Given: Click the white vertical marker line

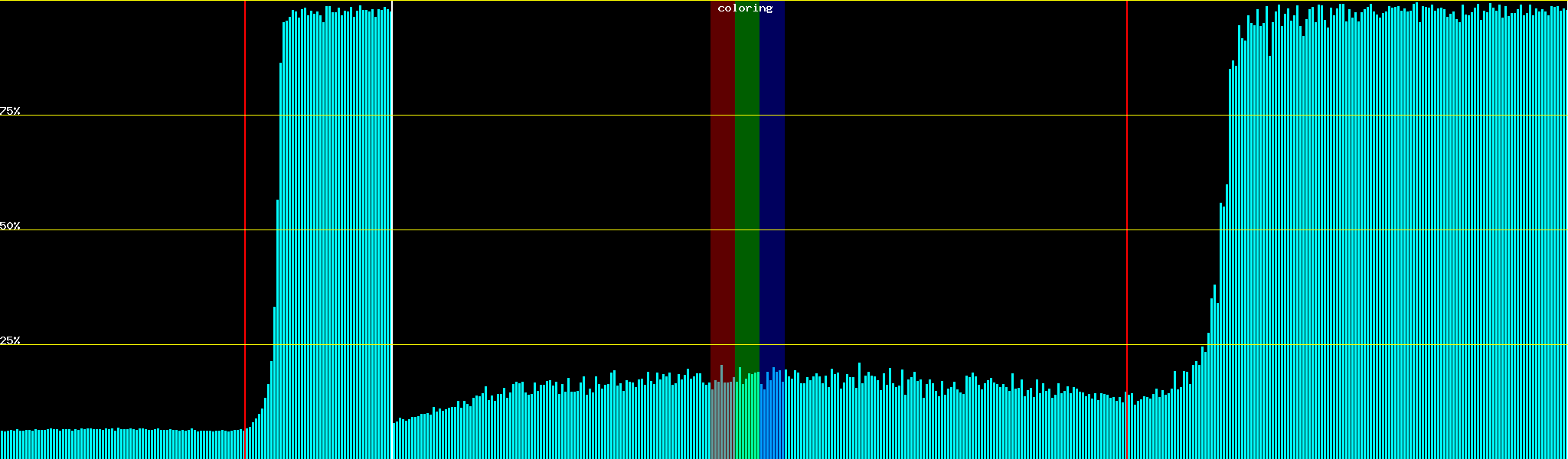Looking at the screenshot, I should tap(392, 229).
